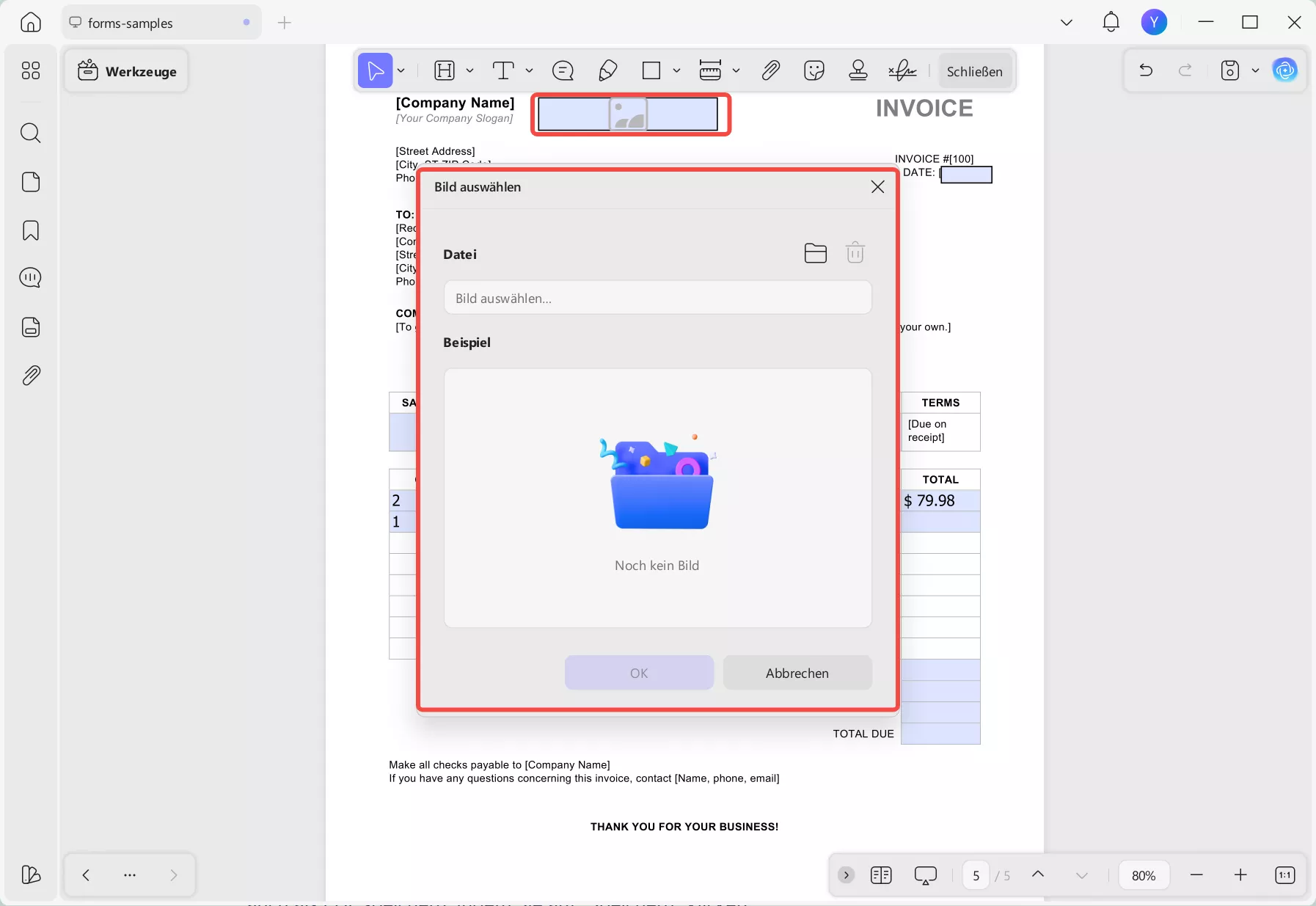Open the undo action

pos(1145,70)
